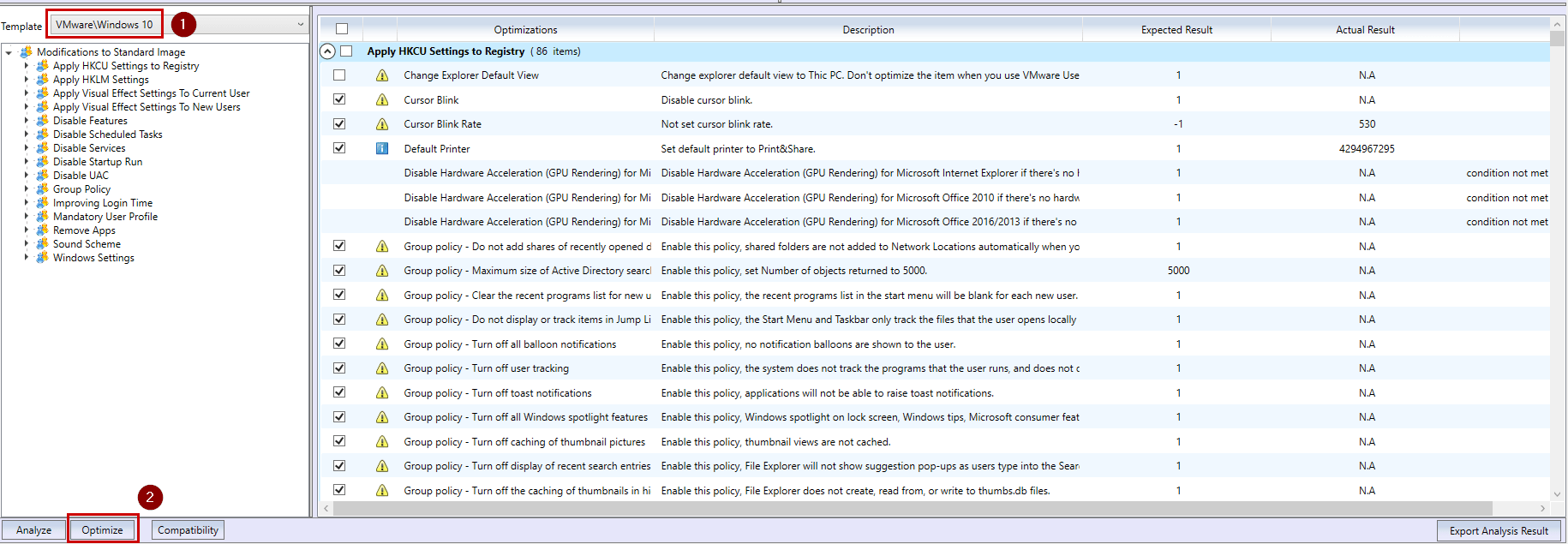This screenshot has width=1568, height=544.
Task: Uncheck the 'Disable cursor blink.' row checkbox
Action: tap(339, 99)
